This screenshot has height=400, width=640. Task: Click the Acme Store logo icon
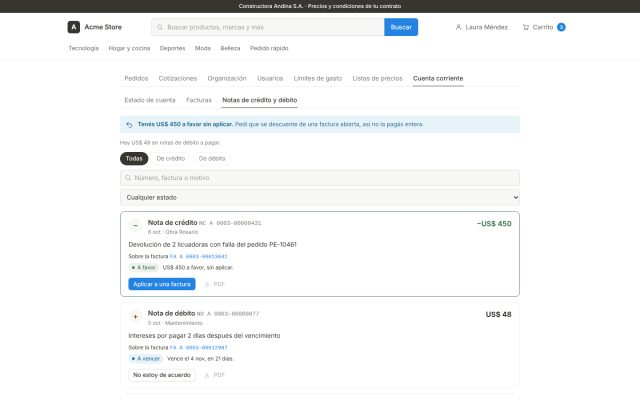73,27
